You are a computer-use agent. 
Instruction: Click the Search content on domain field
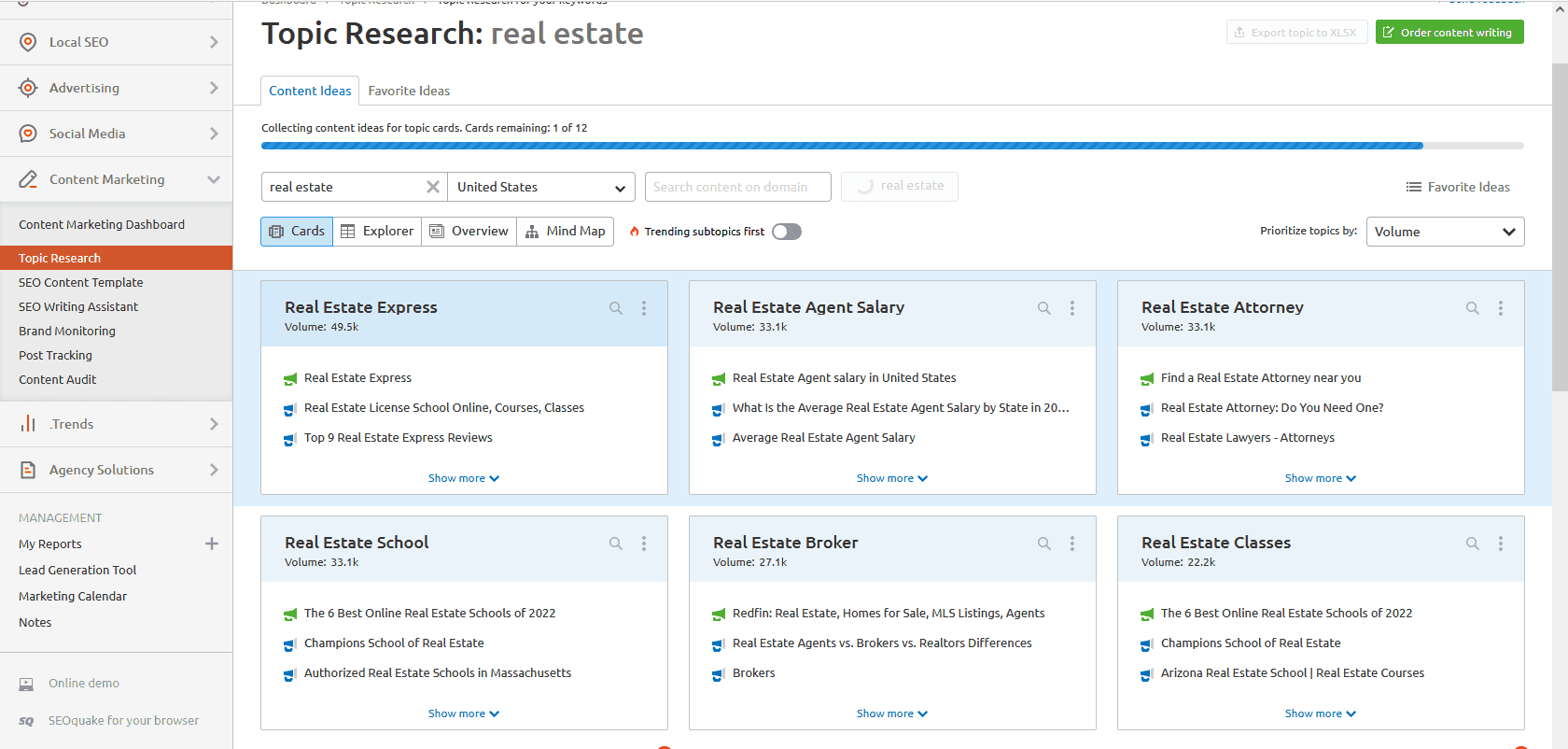(737, 187)
